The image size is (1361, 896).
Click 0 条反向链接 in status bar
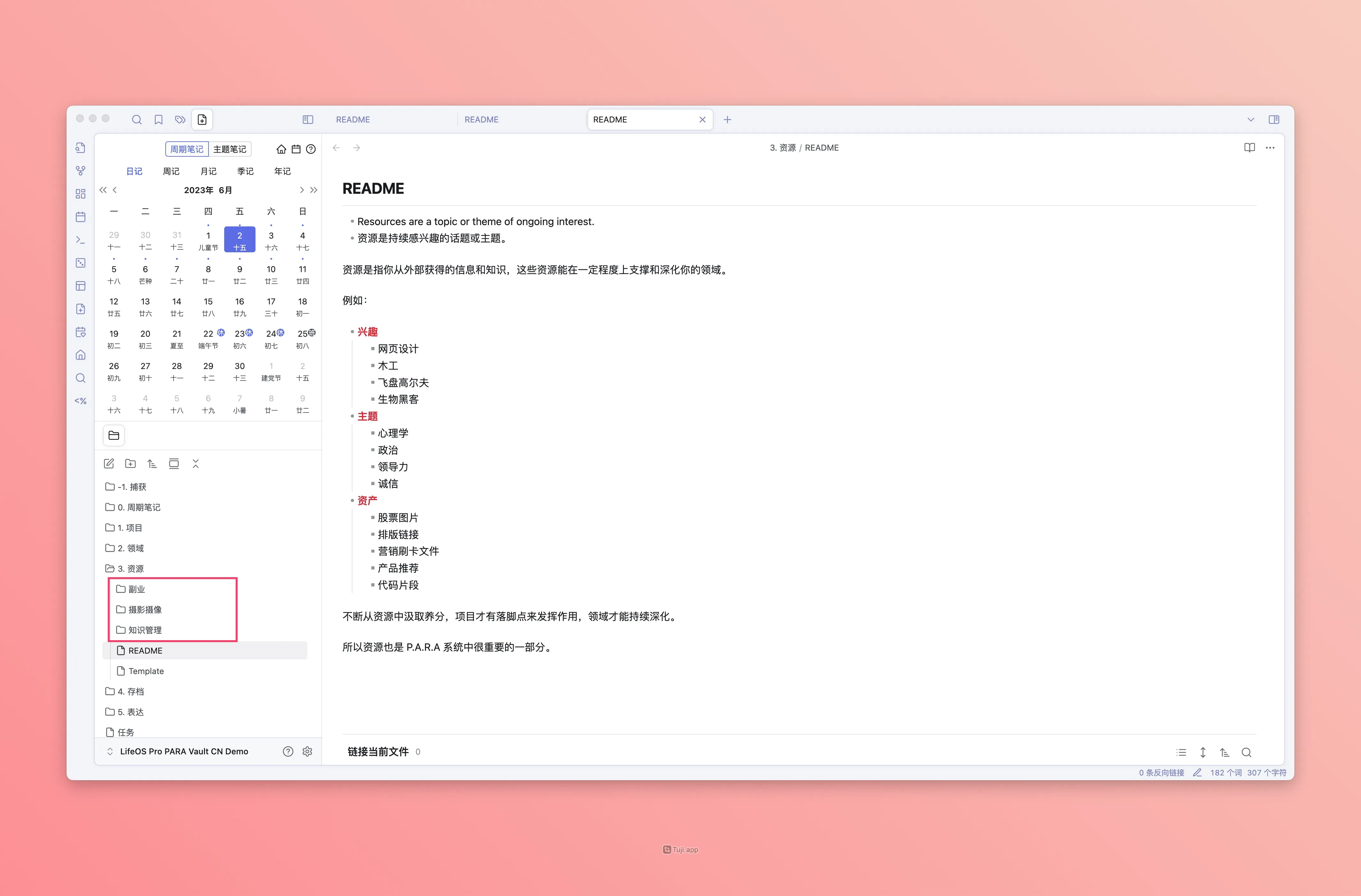tap(1161, 773)
